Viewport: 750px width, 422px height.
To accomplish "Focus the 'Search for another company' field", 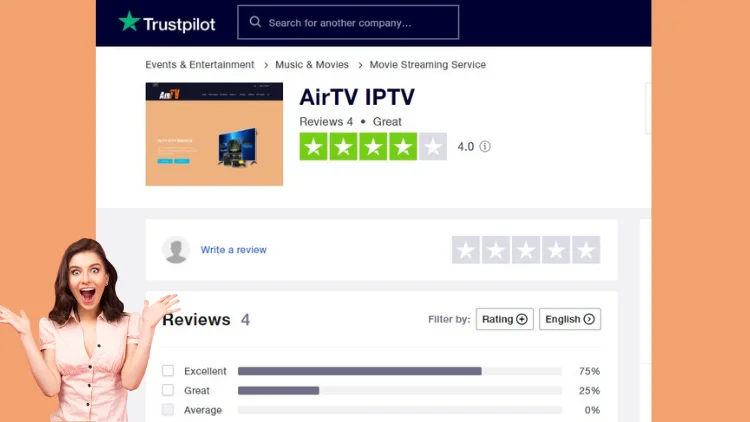I will tap(348, 22).
